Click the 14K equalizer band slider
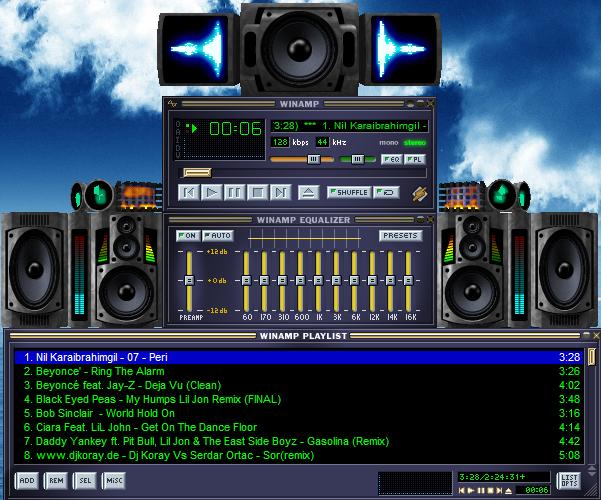Screen dimensions: 601x500 (x=390, y=281)
